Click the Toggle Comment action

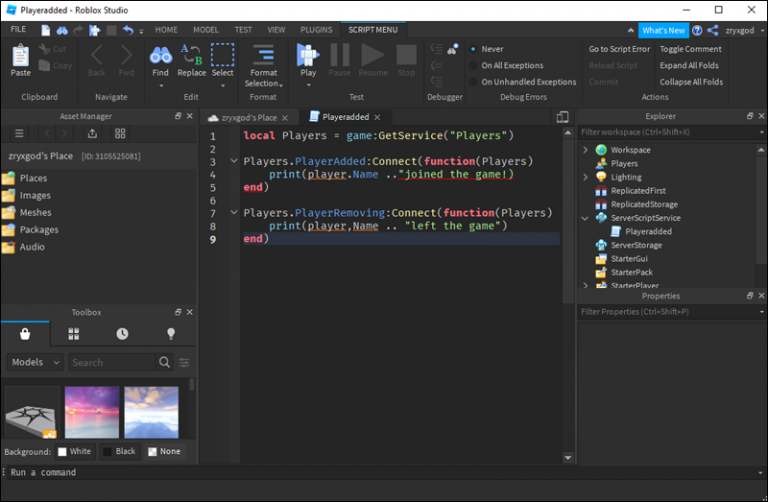[x=690, y=49]
